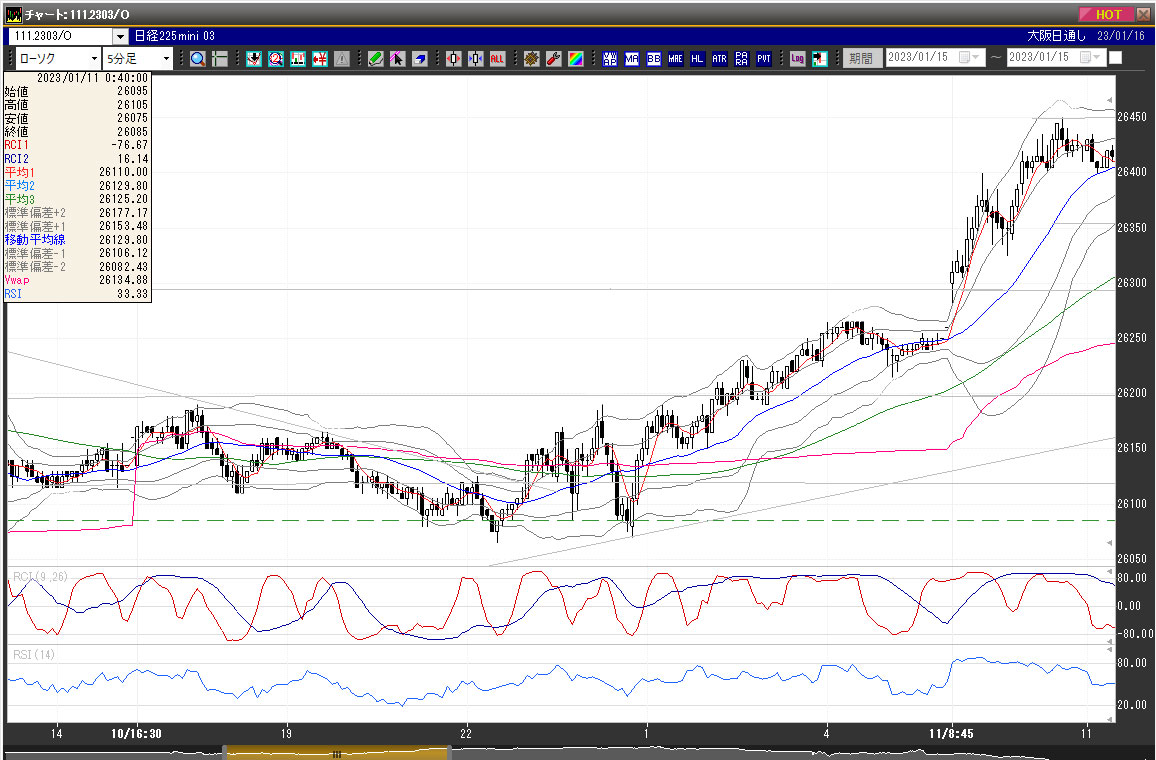The width and height of the screenshot is (1156, 760).
Task: Click the 標準偏差+2 row in data panel
Action: tap(77, 212)
